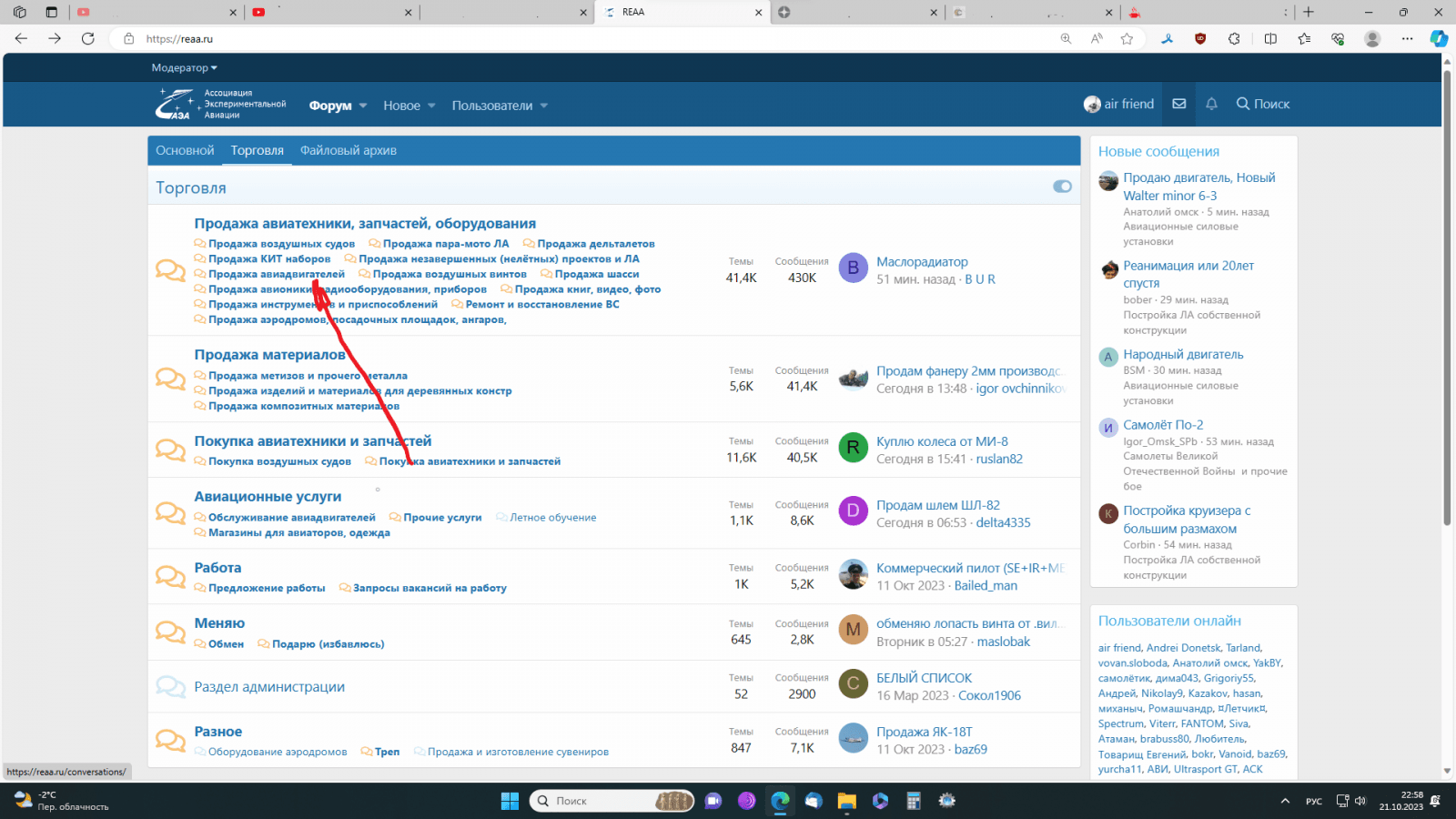Open Самолёт По-2 thread link

pos(1163,425)
